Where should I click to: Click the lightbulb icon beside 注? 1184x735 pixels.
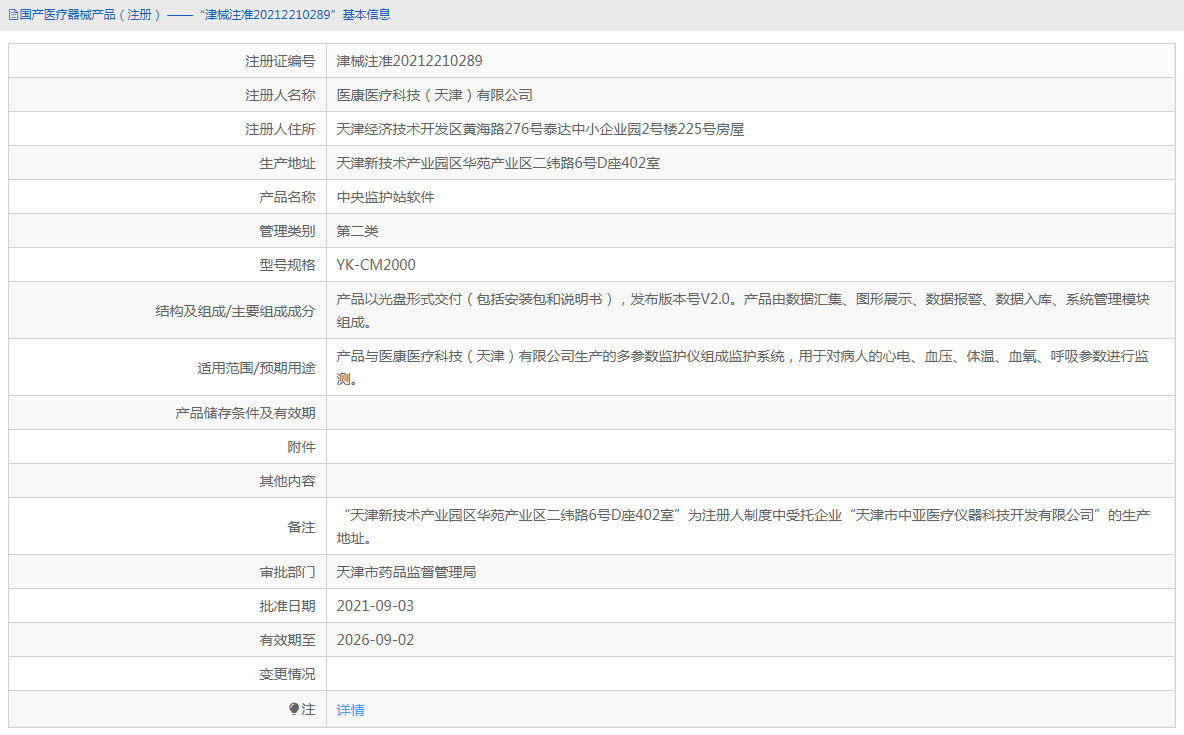coord(294,709)
